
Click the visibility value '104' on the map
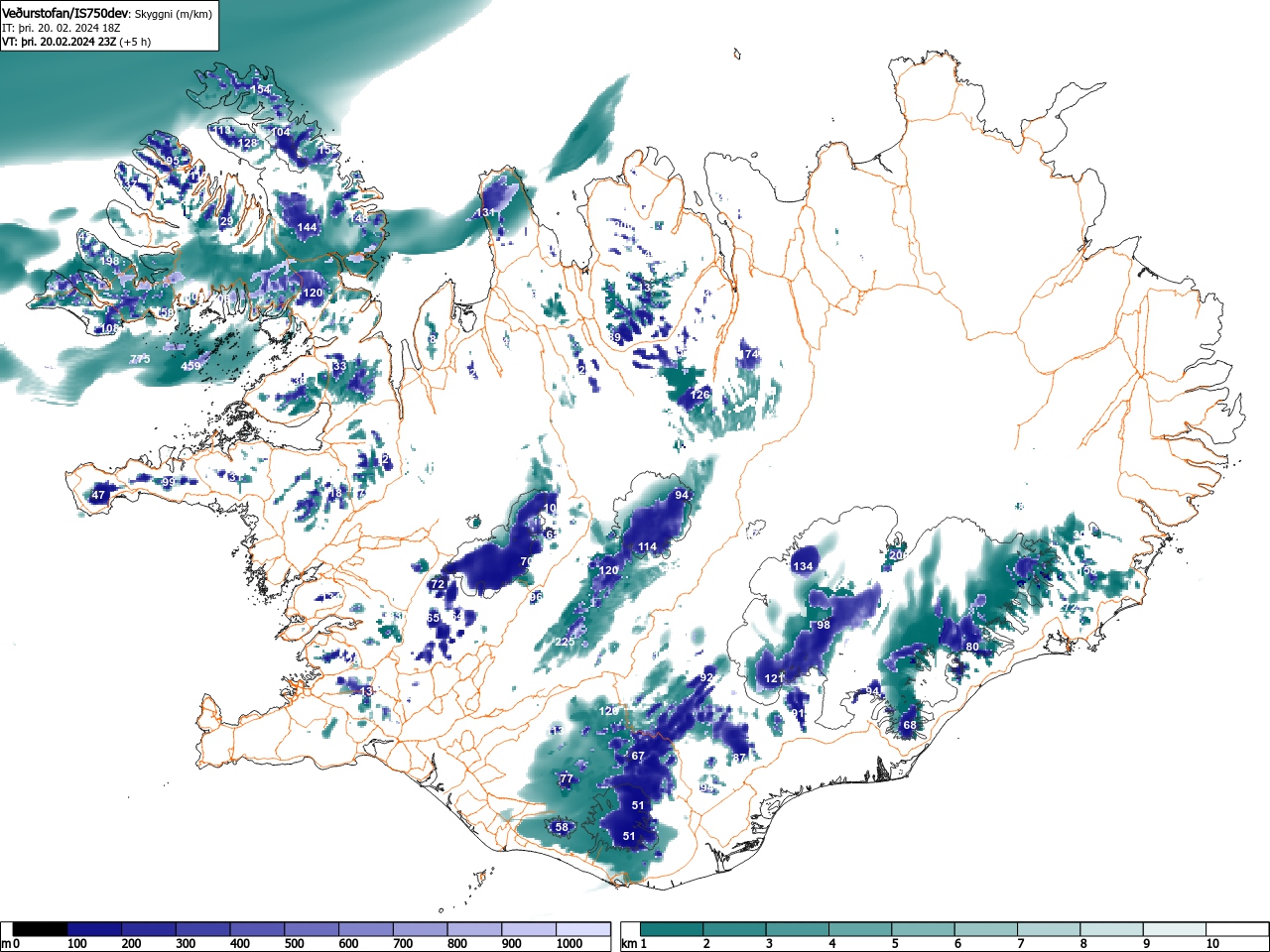tap(282, 132)
